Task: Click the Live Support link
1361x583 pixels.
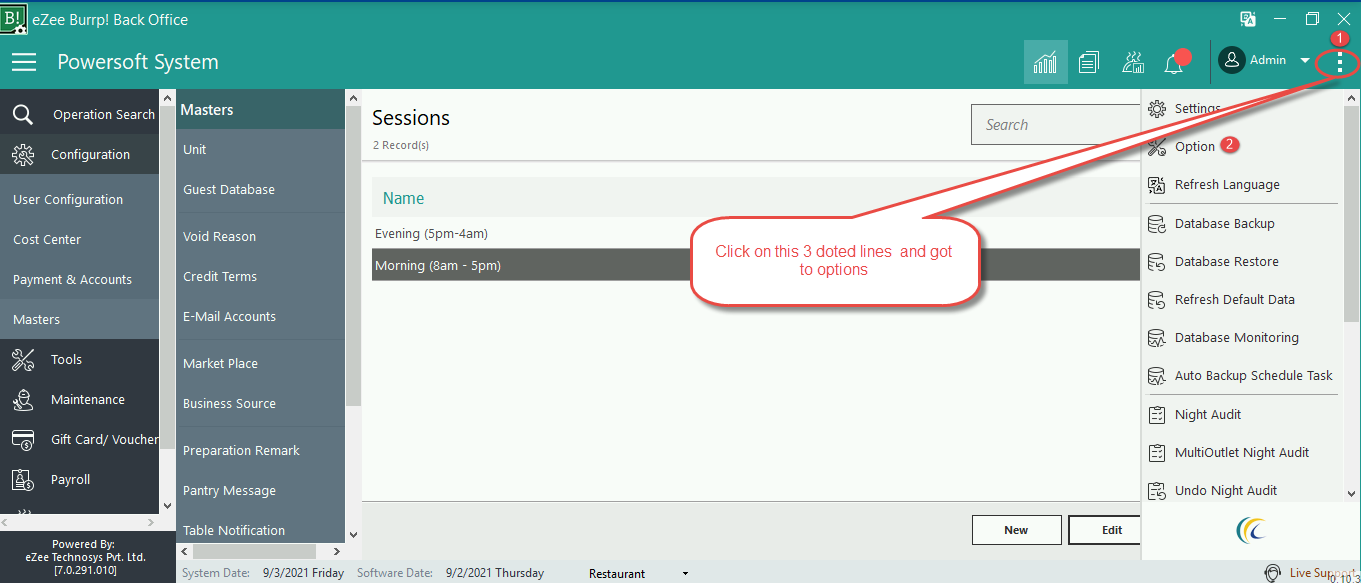Action: coord(1322,573)
